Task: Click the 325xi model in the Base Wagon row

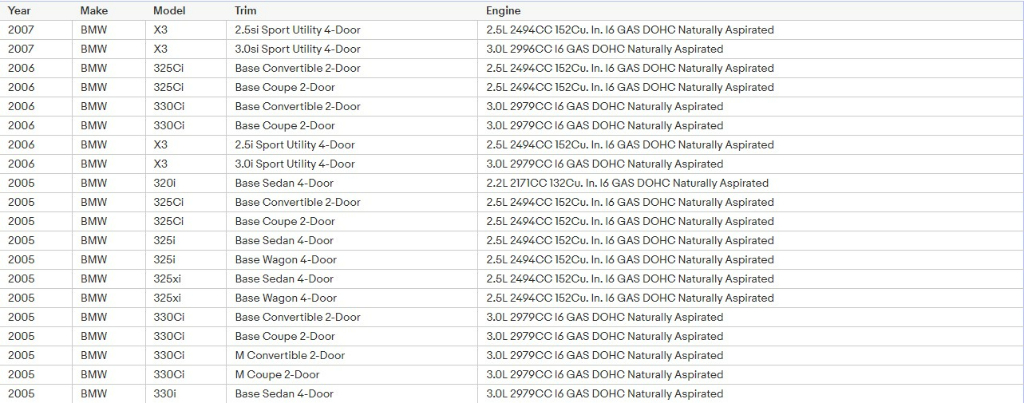Action: (x=167, y=298)
